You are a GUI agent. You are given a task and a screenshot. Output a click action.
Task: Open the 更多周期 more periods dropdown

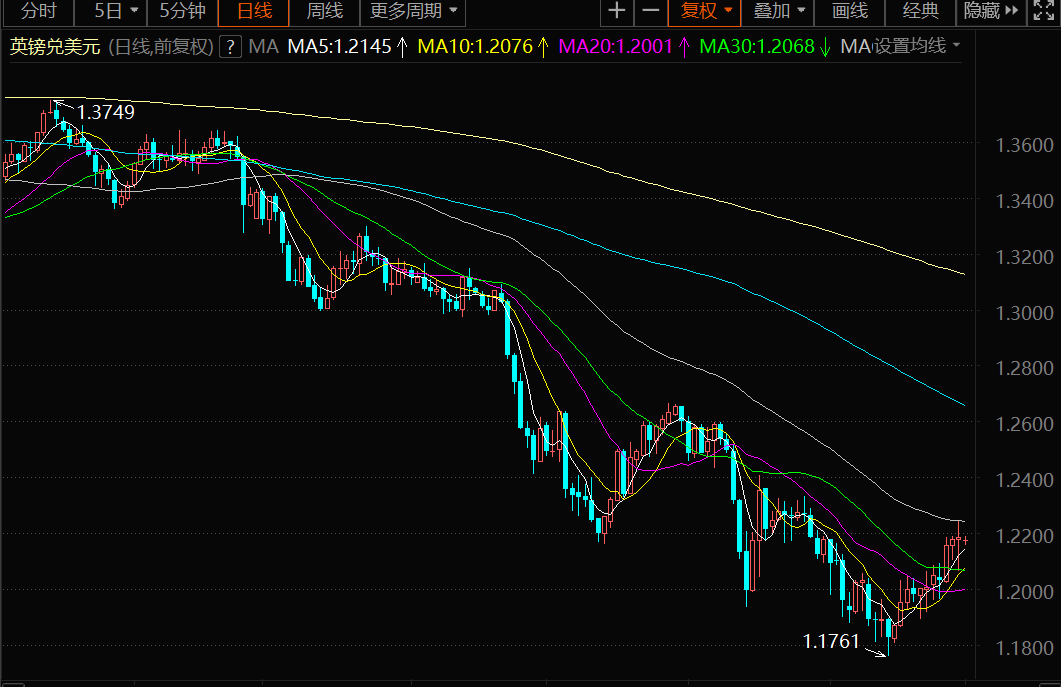[x=413, y=11]
